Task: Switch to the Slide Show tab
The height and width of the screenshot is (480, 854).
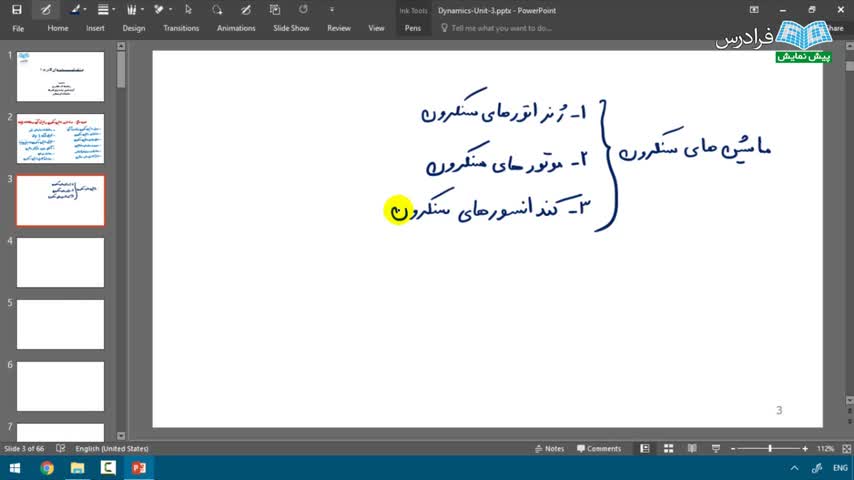Action: (x=291, y=28)
